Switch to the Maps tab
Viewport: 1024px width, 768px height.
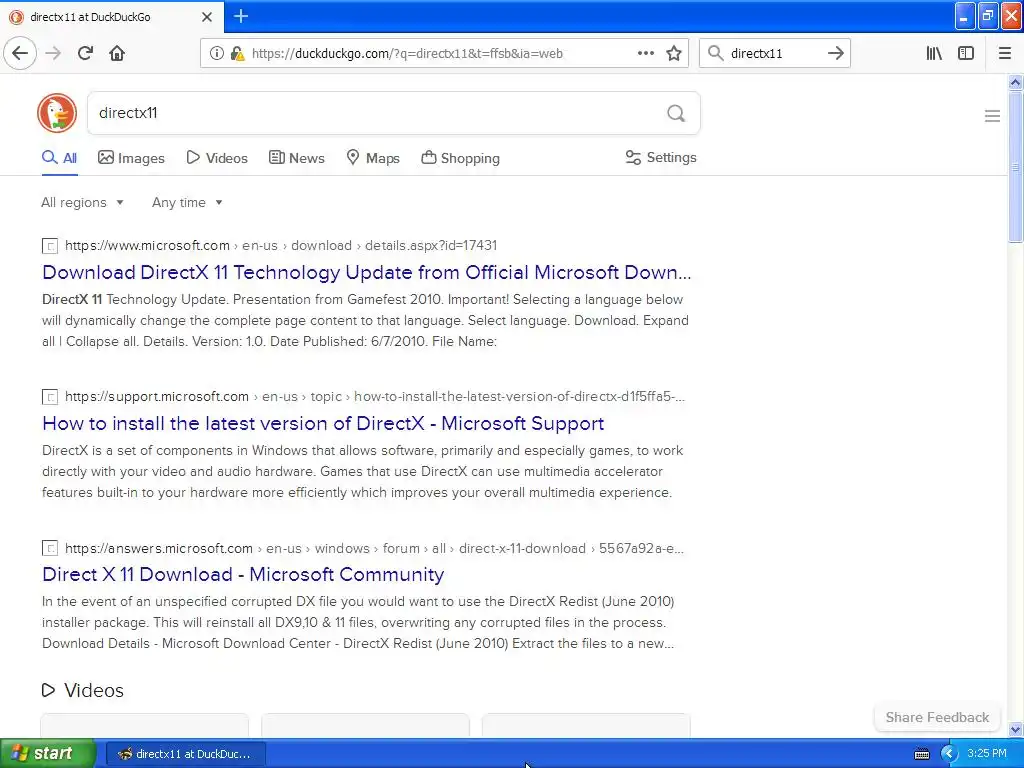(373, 158)
